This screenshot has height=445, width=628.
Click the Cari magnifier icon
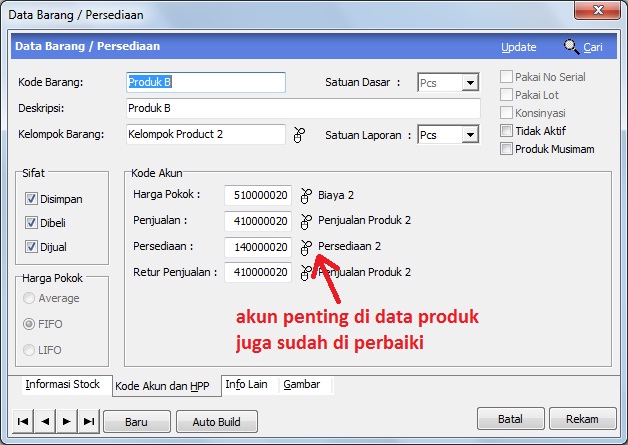point(572,46)
